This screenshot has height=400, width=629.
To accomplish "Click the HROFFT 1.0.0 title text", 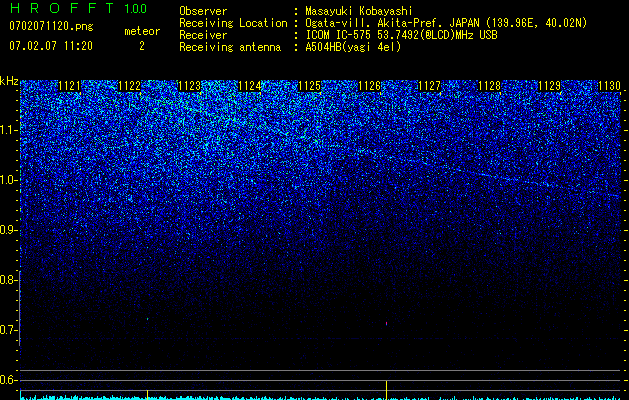I will (x=78, y=8).
